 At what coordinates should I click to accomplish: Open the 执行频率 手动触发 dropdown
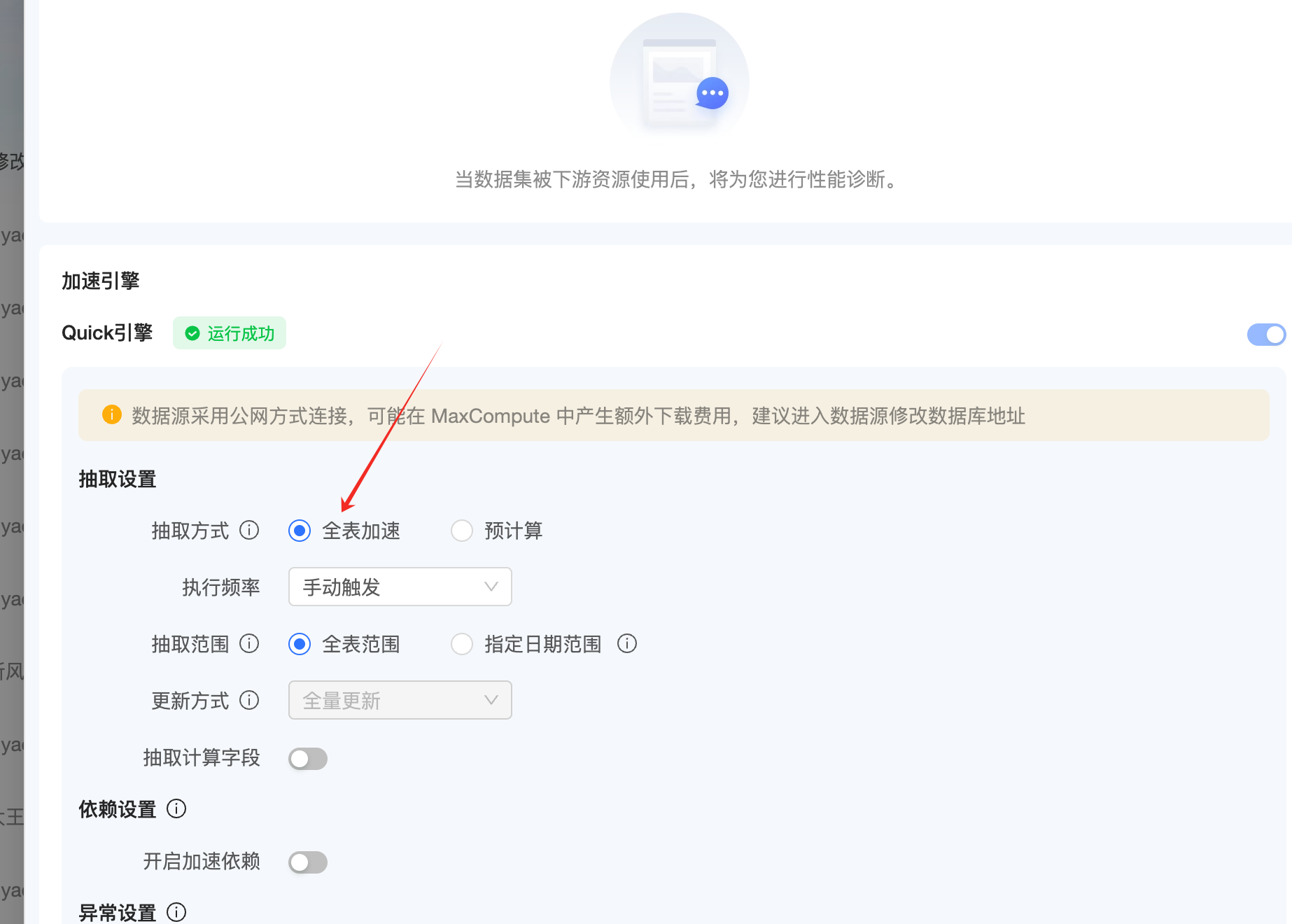point(400,587)
